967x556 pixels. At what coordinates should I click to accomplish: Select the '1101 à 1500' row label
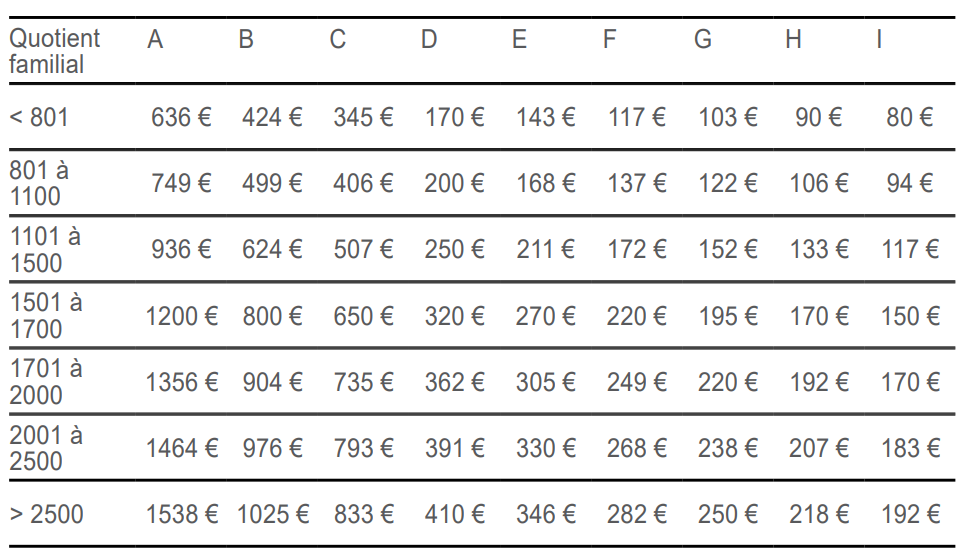tap(45, 250)
